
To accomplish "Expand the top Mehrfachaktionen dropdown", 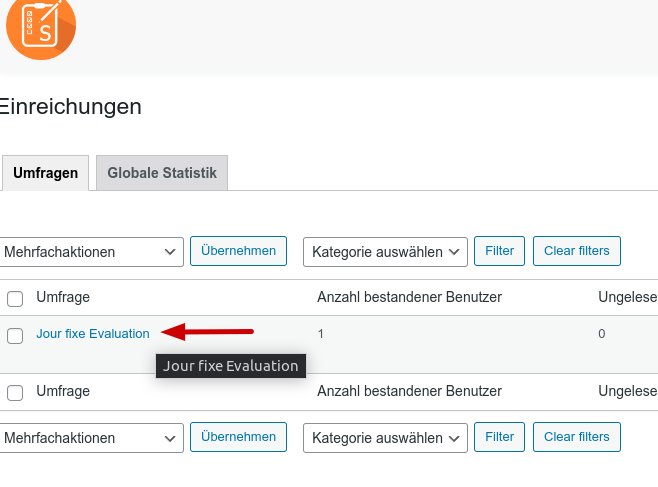I will click(x=91, y=252).
